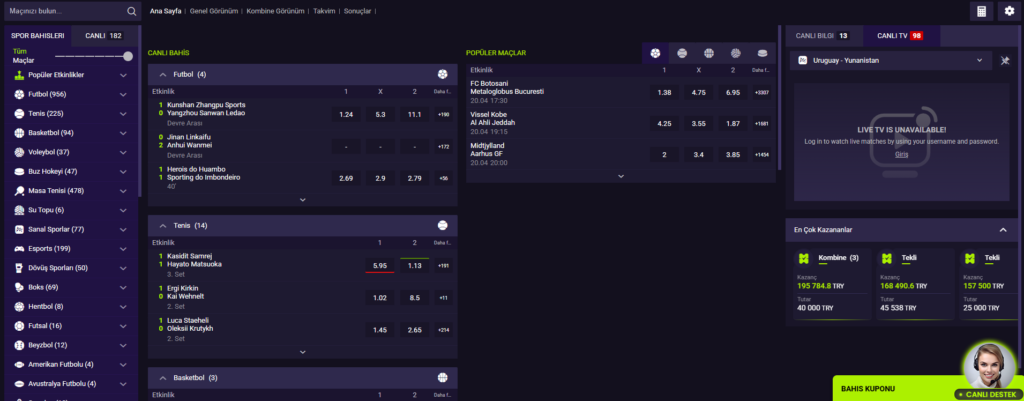Click the Masa Tenisi (478) paddle icon
This screenshot has height=401, width=1024.
pyautogui.click(x=19, y=191)
